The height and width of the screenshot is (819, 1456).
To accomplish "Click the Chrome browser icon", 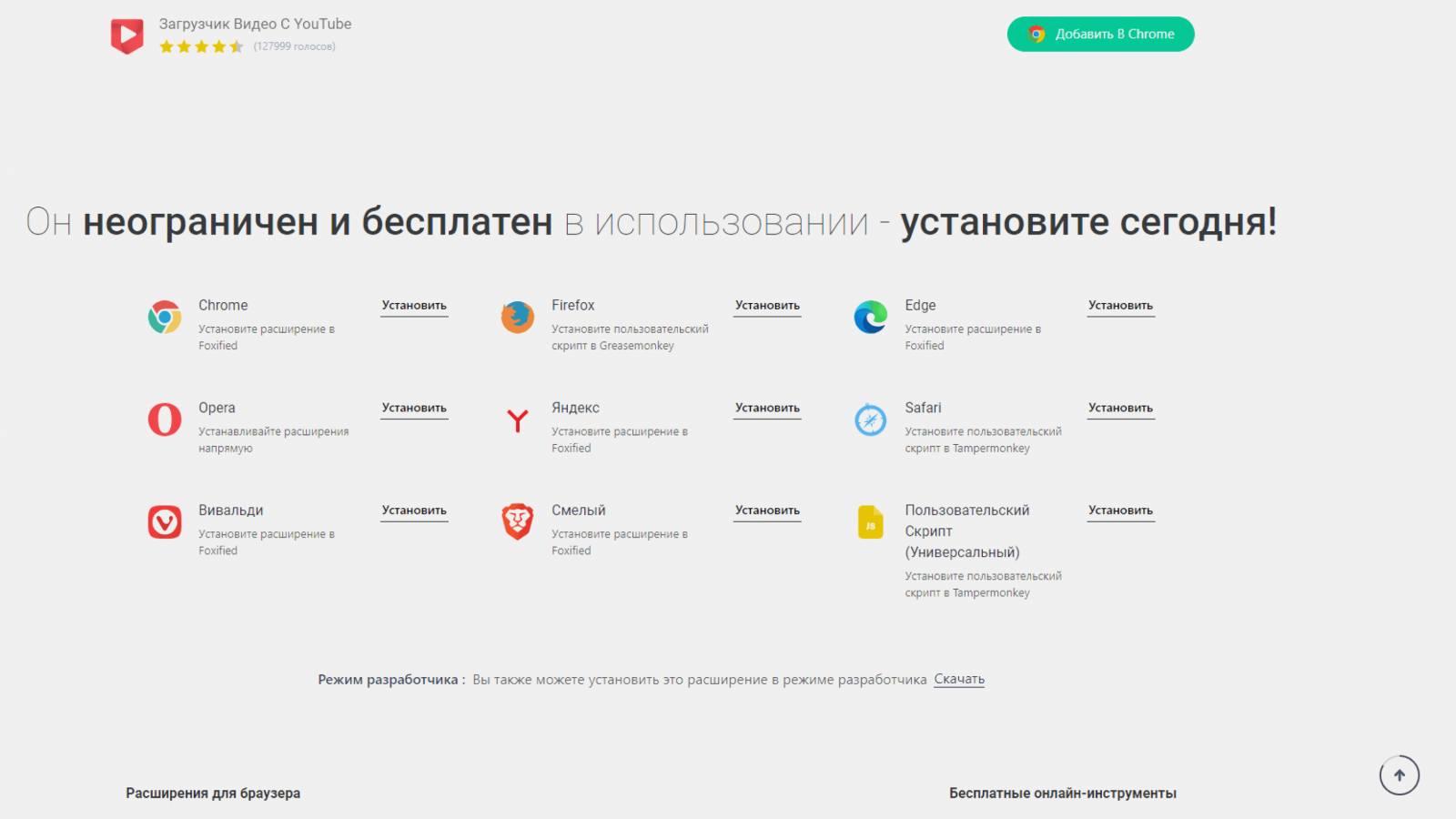I will pyautogui.click(x=165, y=317).
